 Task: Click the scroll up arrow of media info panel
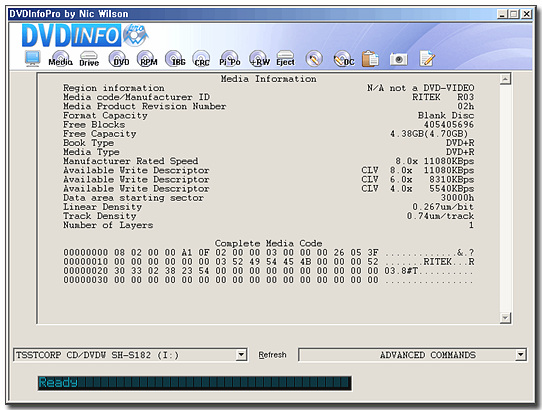[505, 79]
